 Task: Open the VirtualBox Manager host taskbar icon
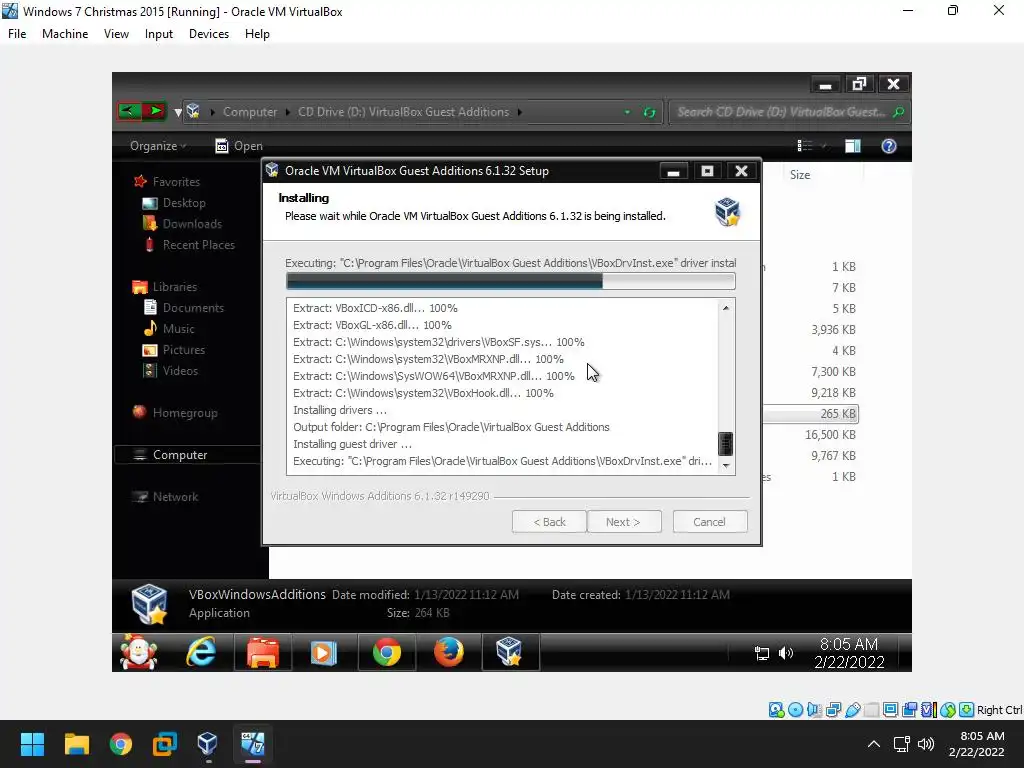coord(207,744)
